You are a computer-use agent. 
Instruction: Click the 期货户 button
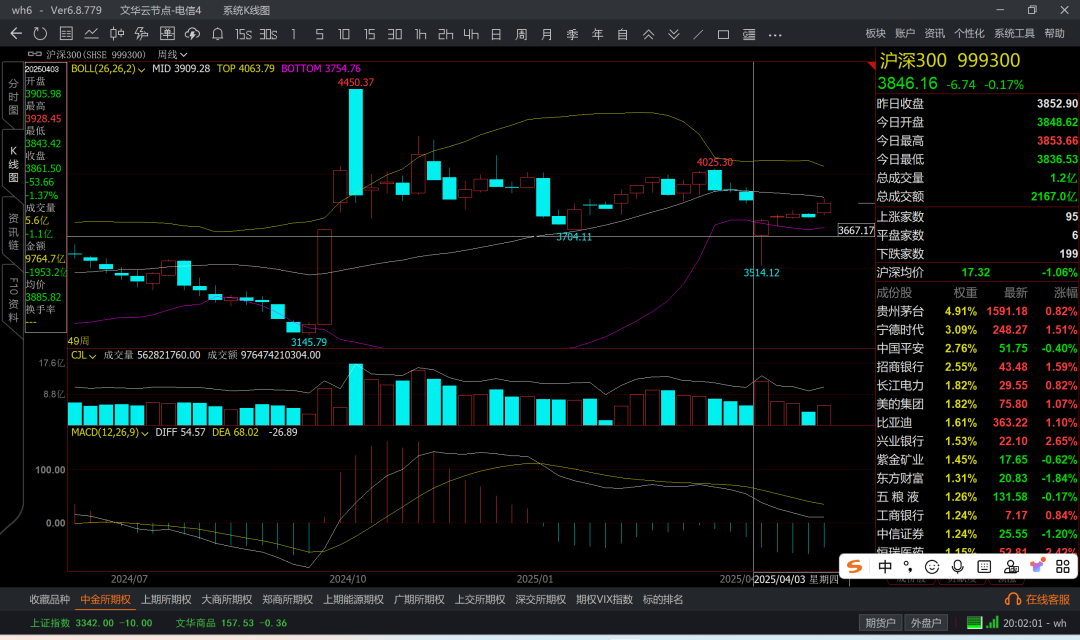click(x=881, y=623)
